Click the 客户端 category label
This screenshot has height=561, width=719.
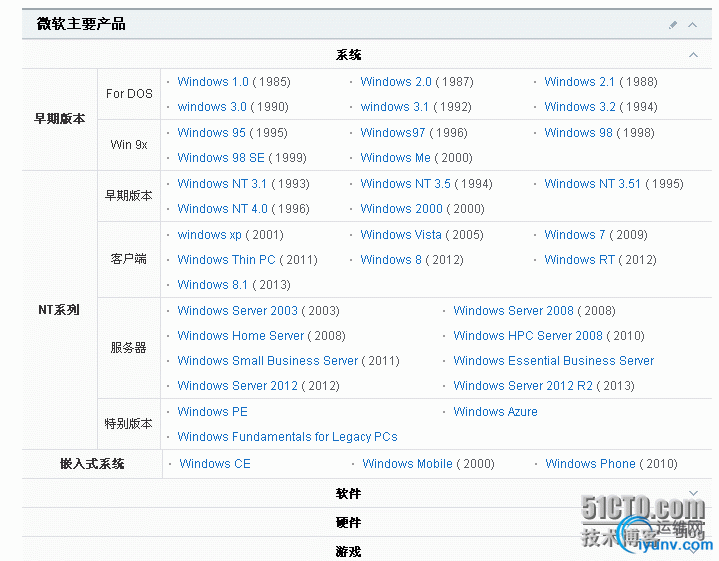pyautogui.click(x=128, y=259)
